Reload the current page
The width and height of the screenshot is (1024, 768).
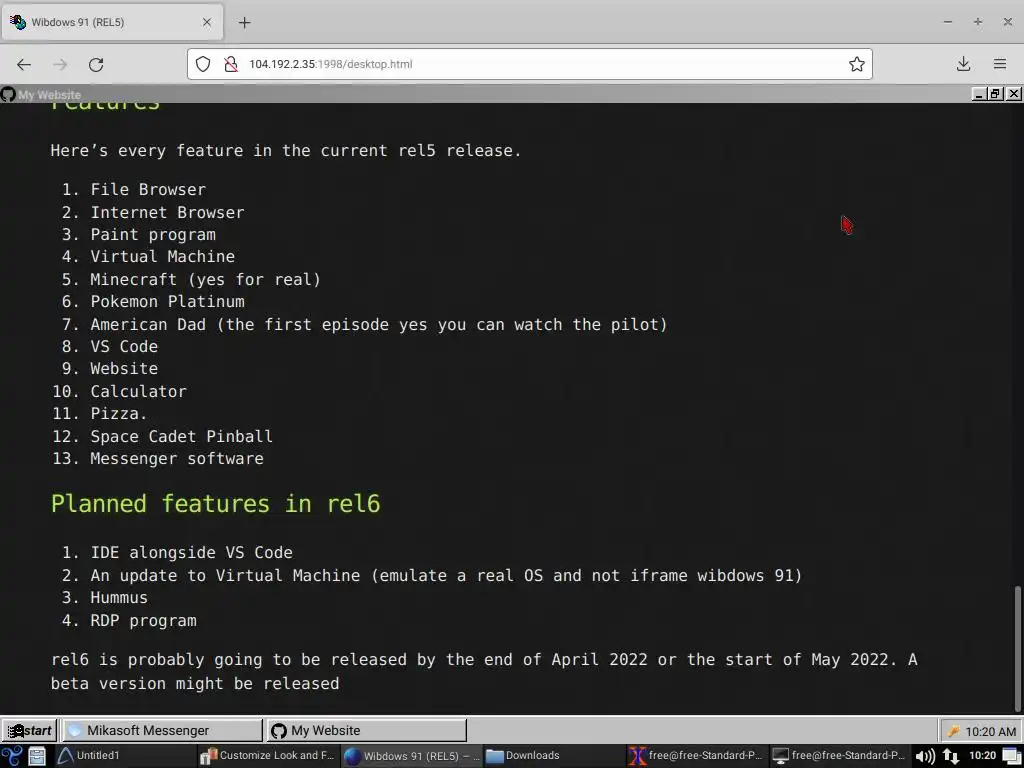(96, 64)
